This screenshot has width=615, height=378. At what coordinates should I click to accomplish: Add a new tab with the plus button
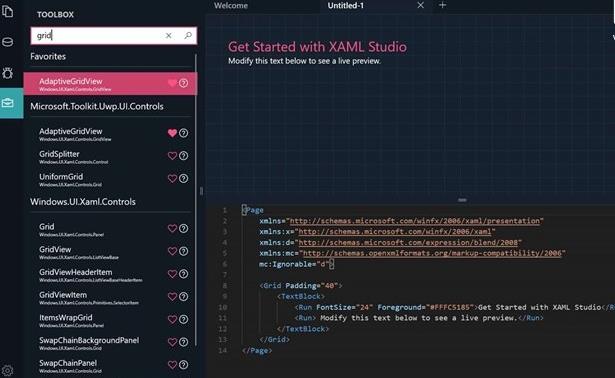[x=442, y=5]
